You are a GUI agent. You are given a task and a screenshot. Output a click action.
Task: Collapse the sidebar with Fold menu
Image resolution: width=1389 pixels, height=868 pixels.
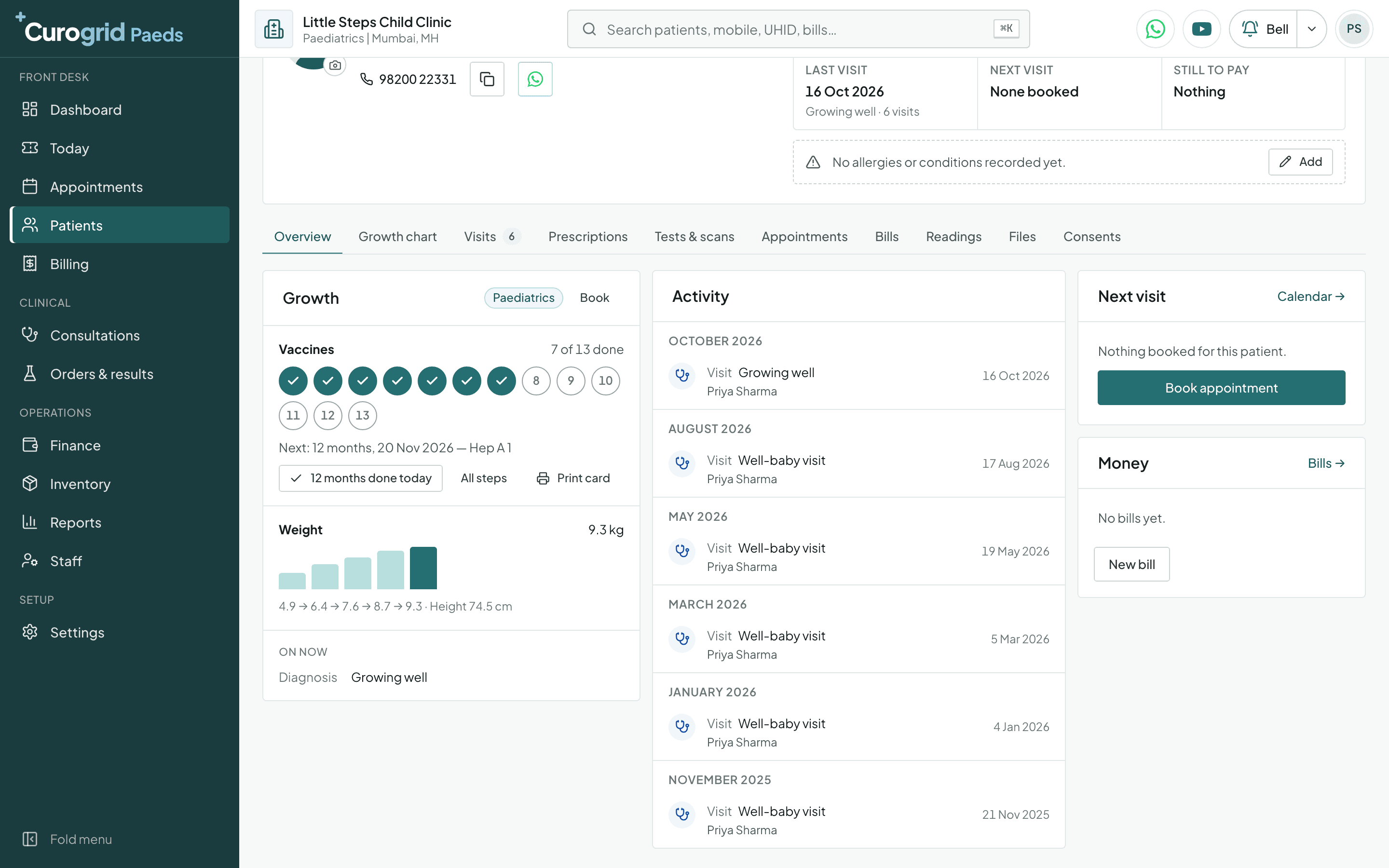pos(67,839)
